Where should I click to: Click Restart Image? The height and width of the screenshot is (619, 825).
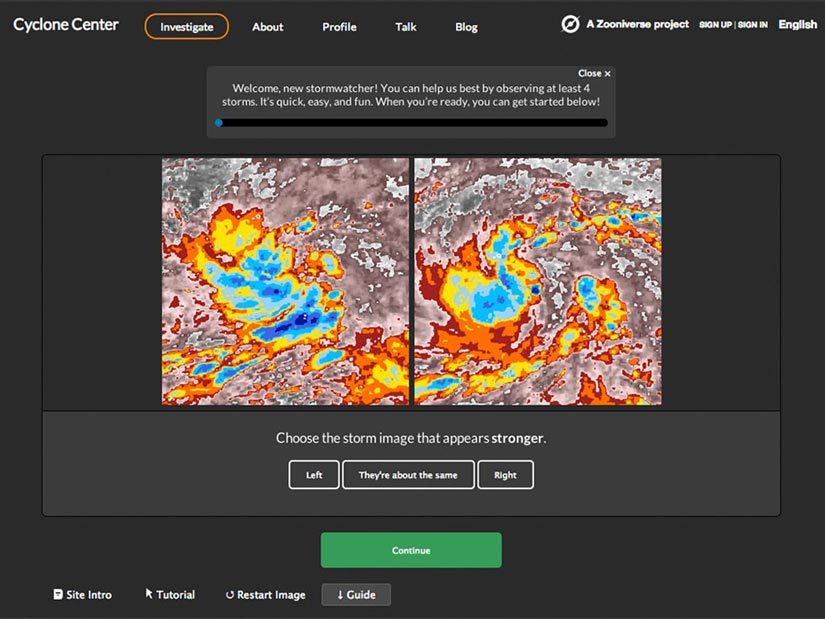tap(266, 595)
